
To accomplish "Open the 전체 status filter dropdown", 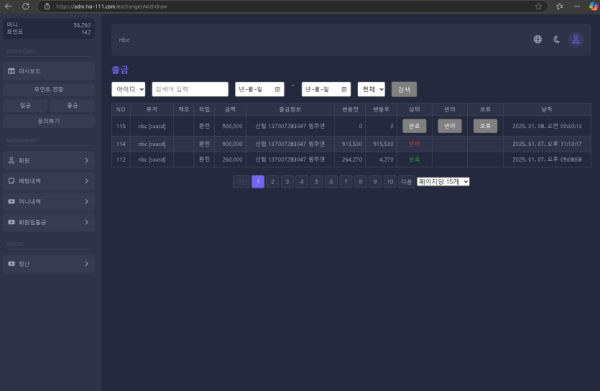I will tap(371, 89).
